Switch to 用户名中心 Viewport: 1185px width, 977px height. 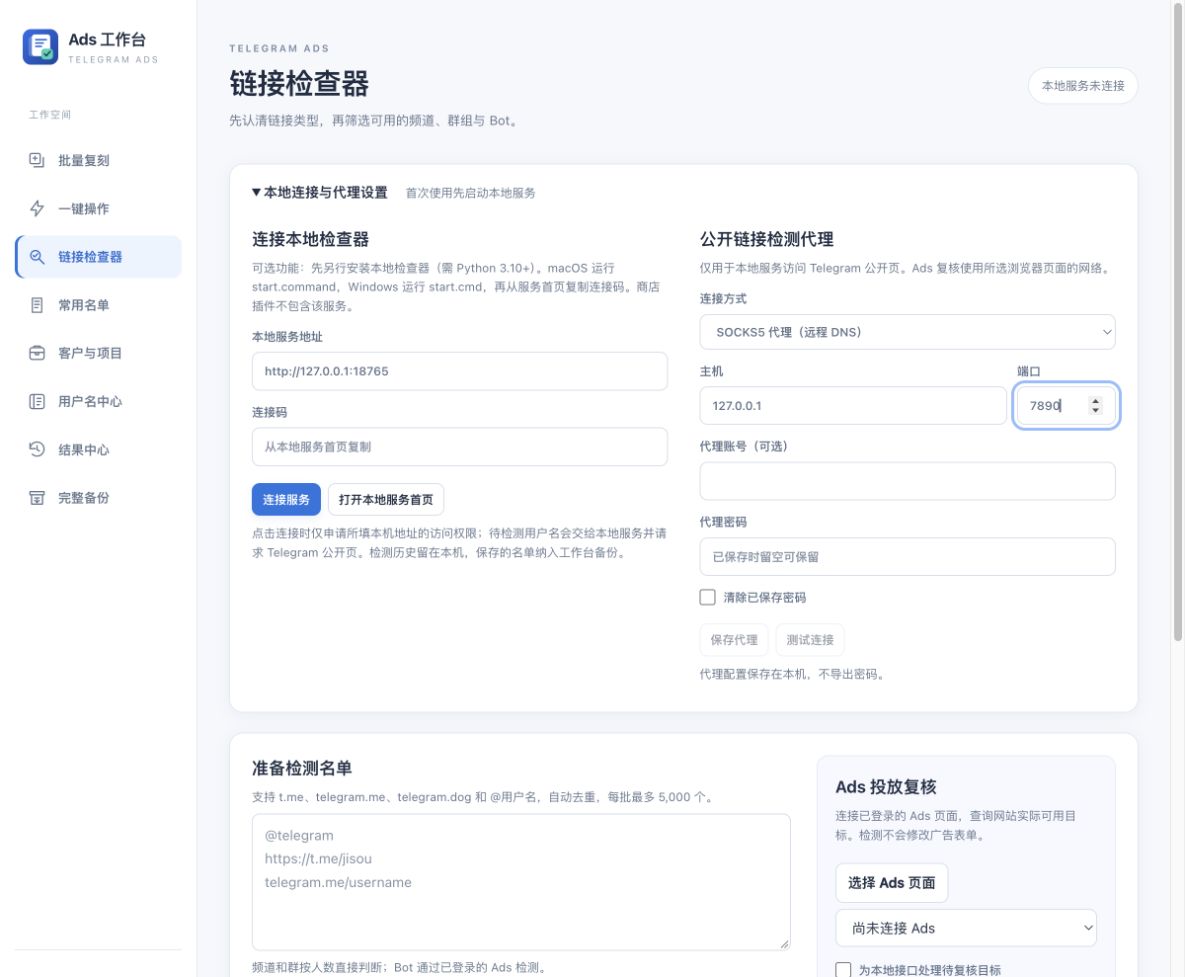(x=98, y=401)
